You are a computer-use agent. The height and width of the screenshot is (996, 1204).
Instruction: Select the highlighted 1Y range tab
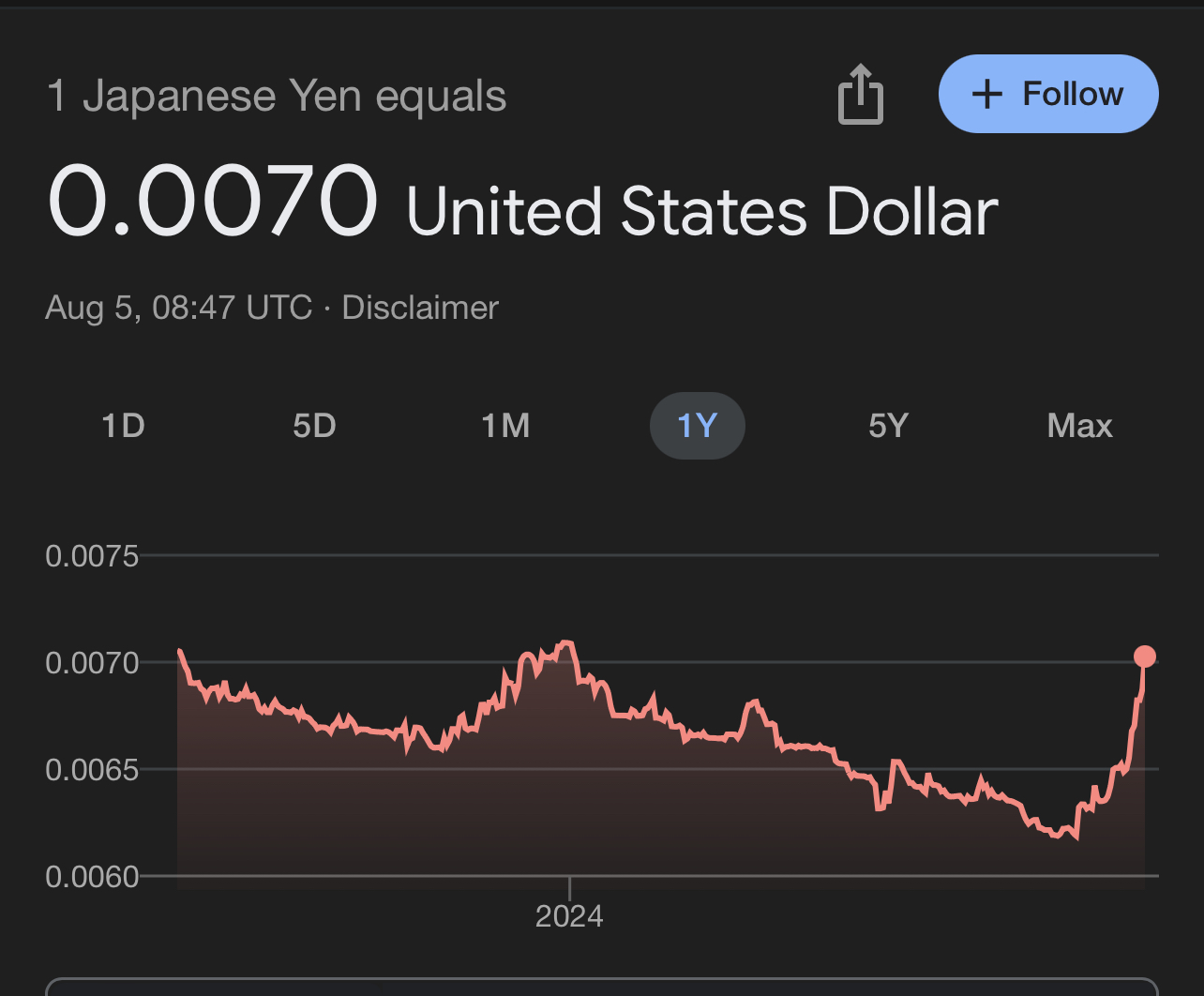[x=697, y=426]
